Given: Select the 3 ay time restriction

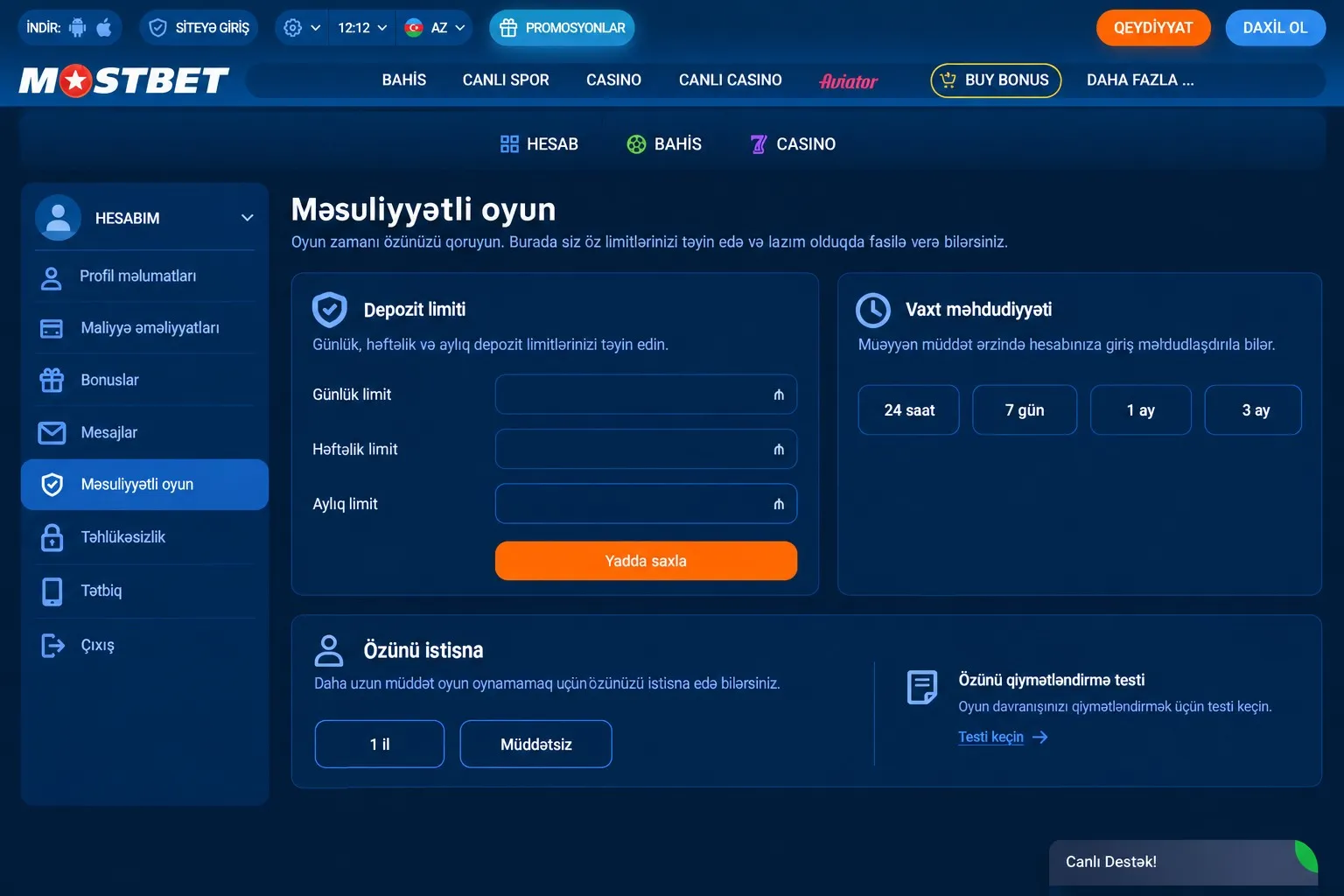Looking at the screenshot, I should pyautogui.click(x=1254, y=410).
